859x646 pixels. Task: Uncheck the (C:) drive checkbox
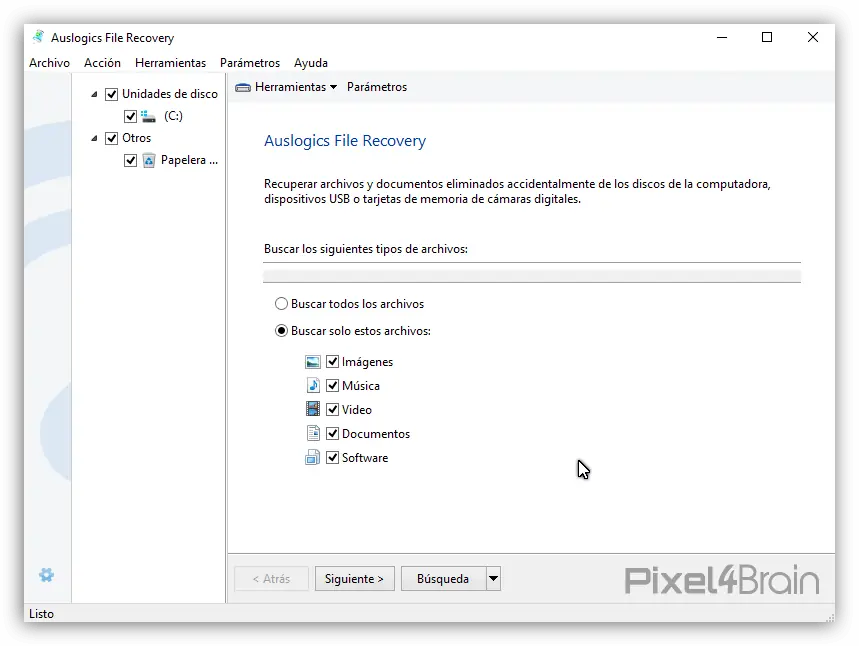(x=130, y=116)
